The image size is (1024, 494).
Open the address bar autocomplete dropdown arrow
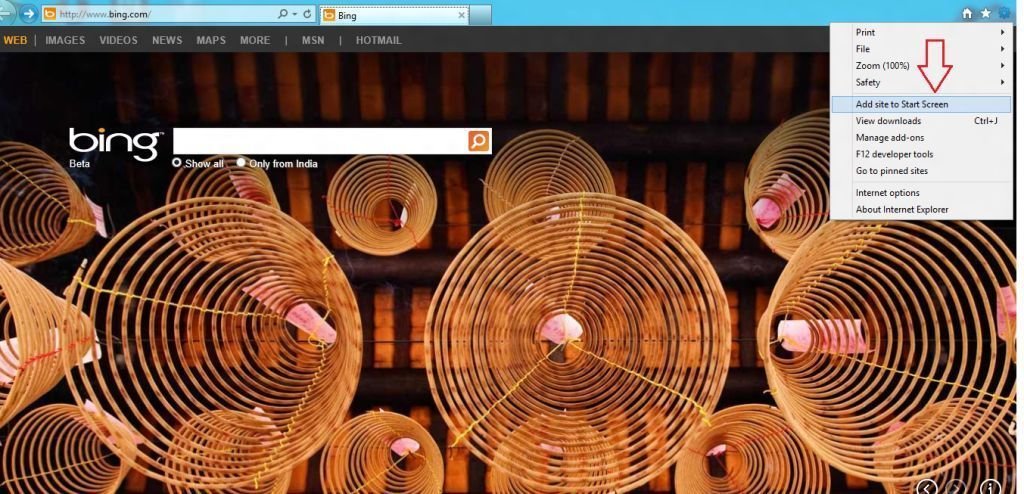[x=295, y=14]
